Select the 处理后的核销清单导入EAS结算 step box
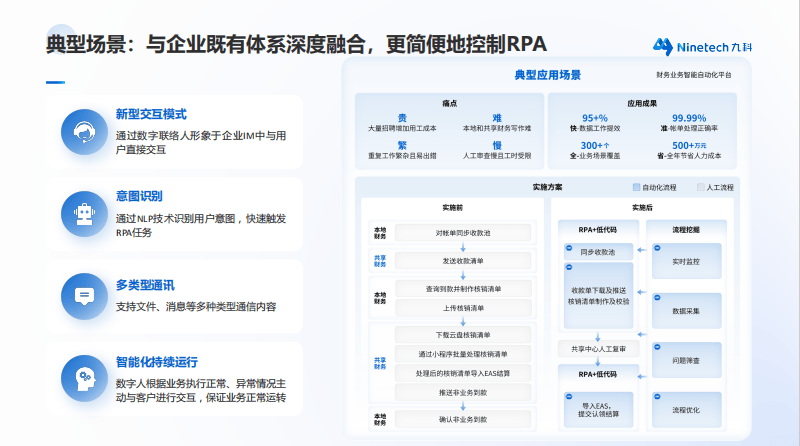The width and height of the screenshot is (800, 446). [x=463, y=374]
